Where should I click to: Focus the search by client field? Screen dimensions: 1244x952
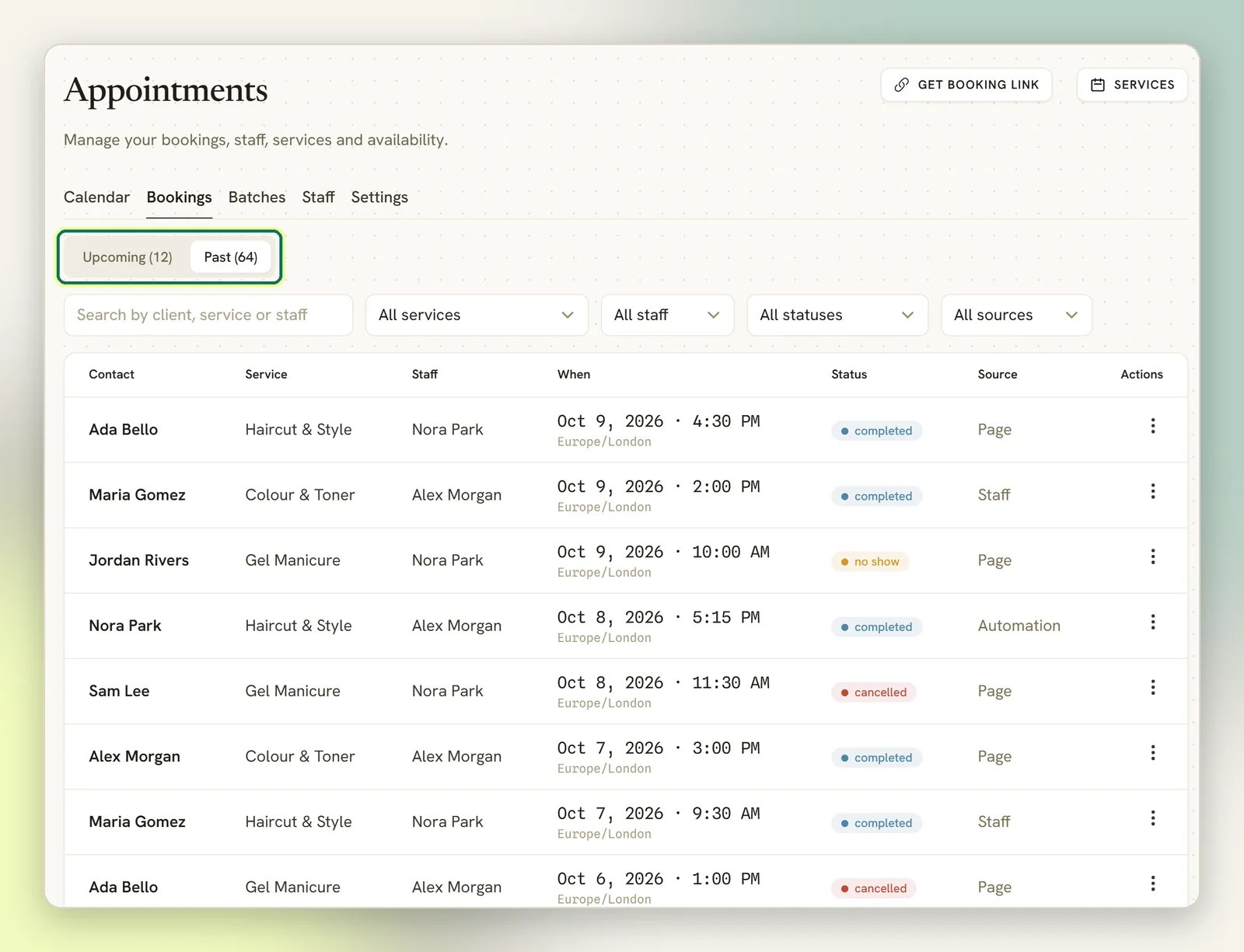[x=208, y=315]
